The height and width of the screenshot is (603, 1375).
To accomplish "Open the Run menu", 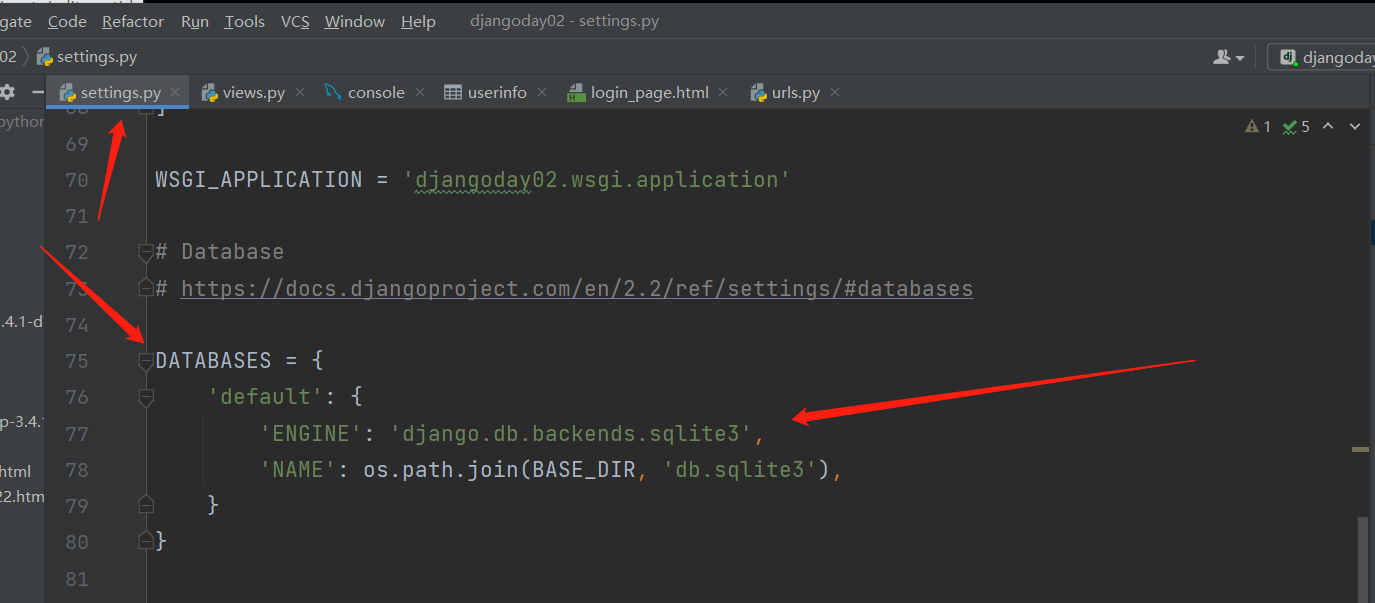I will click(x=194, y=21).
